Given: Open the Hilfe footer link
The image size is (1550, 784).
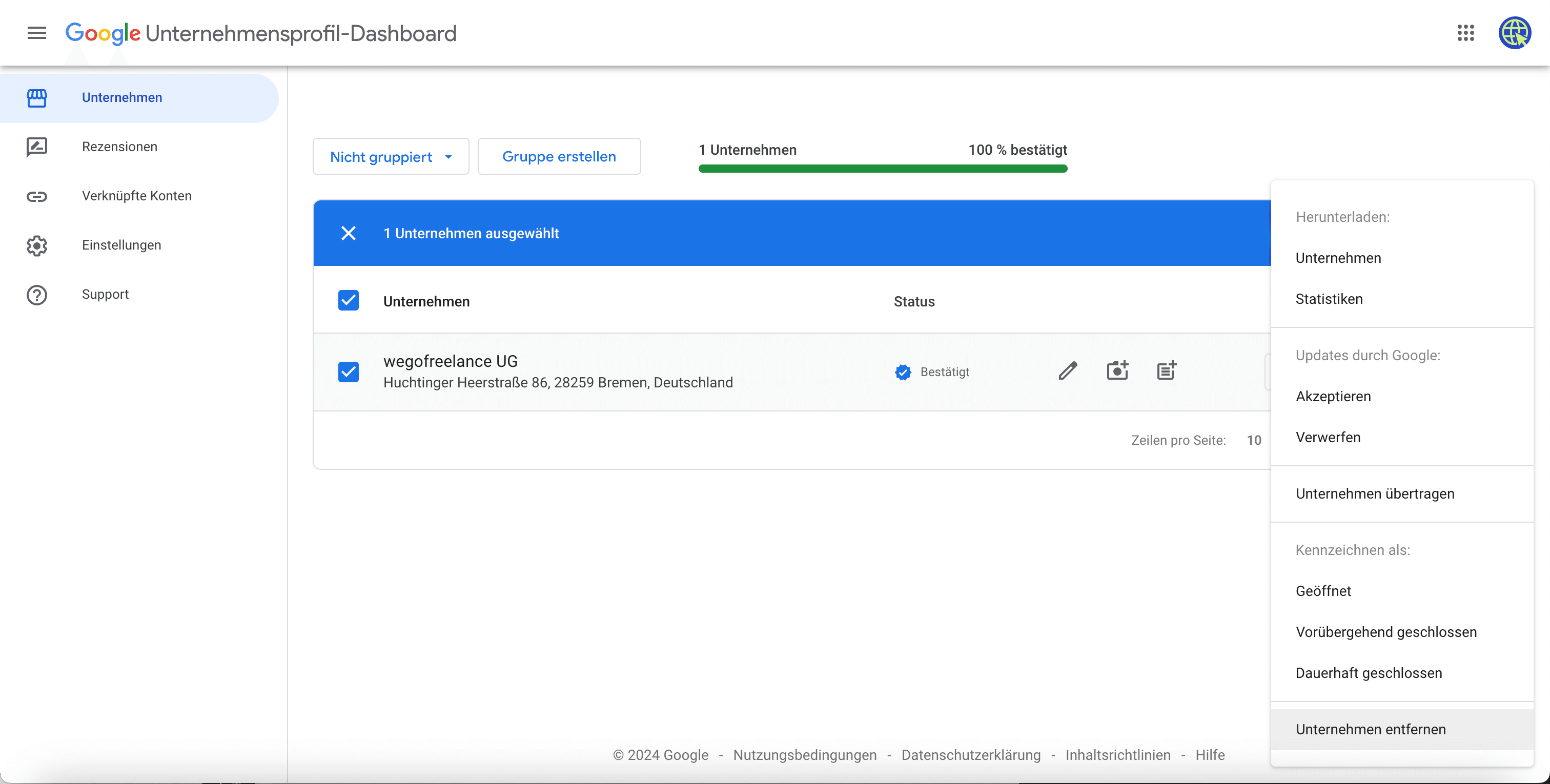Looking at the screenshot, I should click(1210, 755).
